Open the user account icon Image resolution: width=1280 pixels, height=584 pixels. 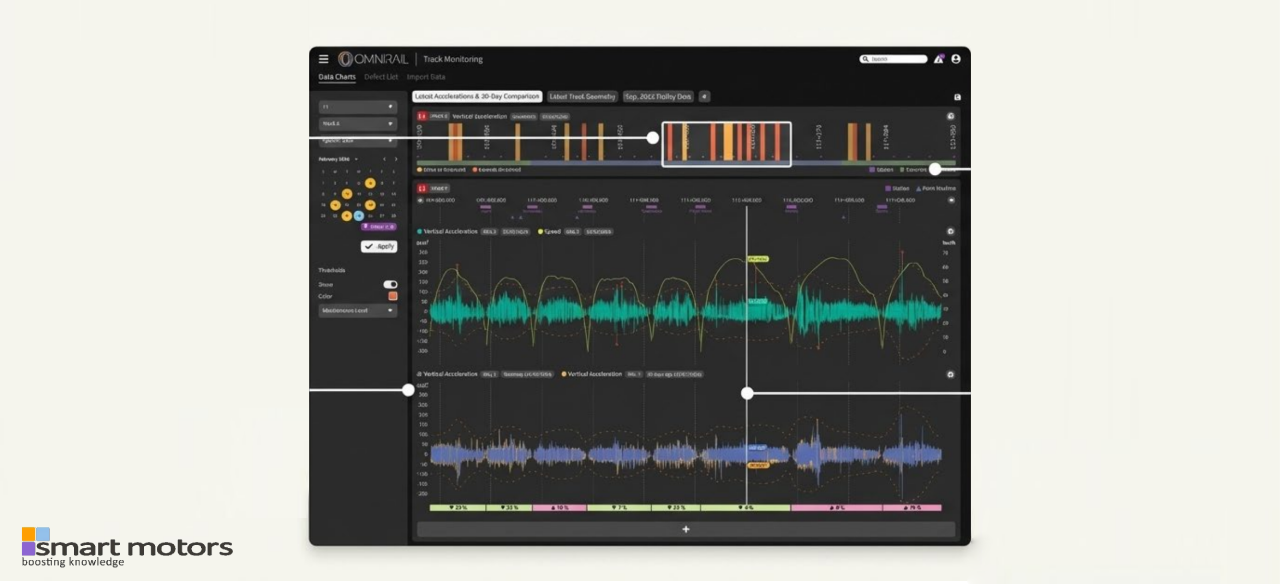click(956, 59)
